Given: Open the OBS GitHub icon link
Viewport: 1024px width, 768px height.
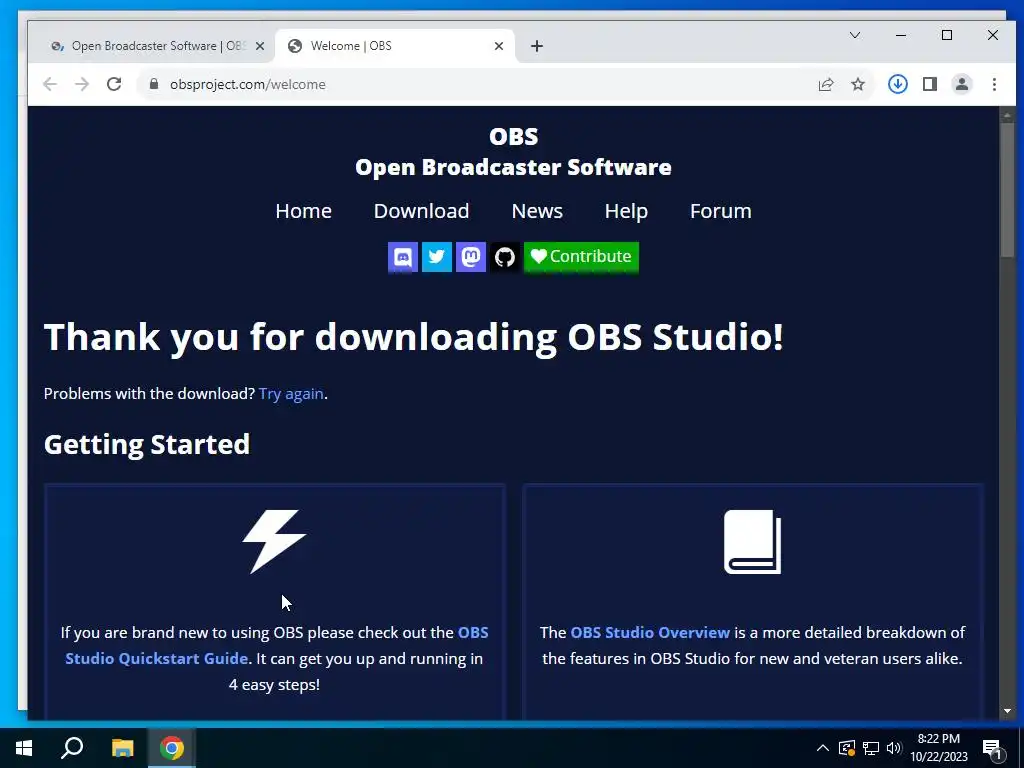Looking at the screenshot, I should tap(504, 257).
